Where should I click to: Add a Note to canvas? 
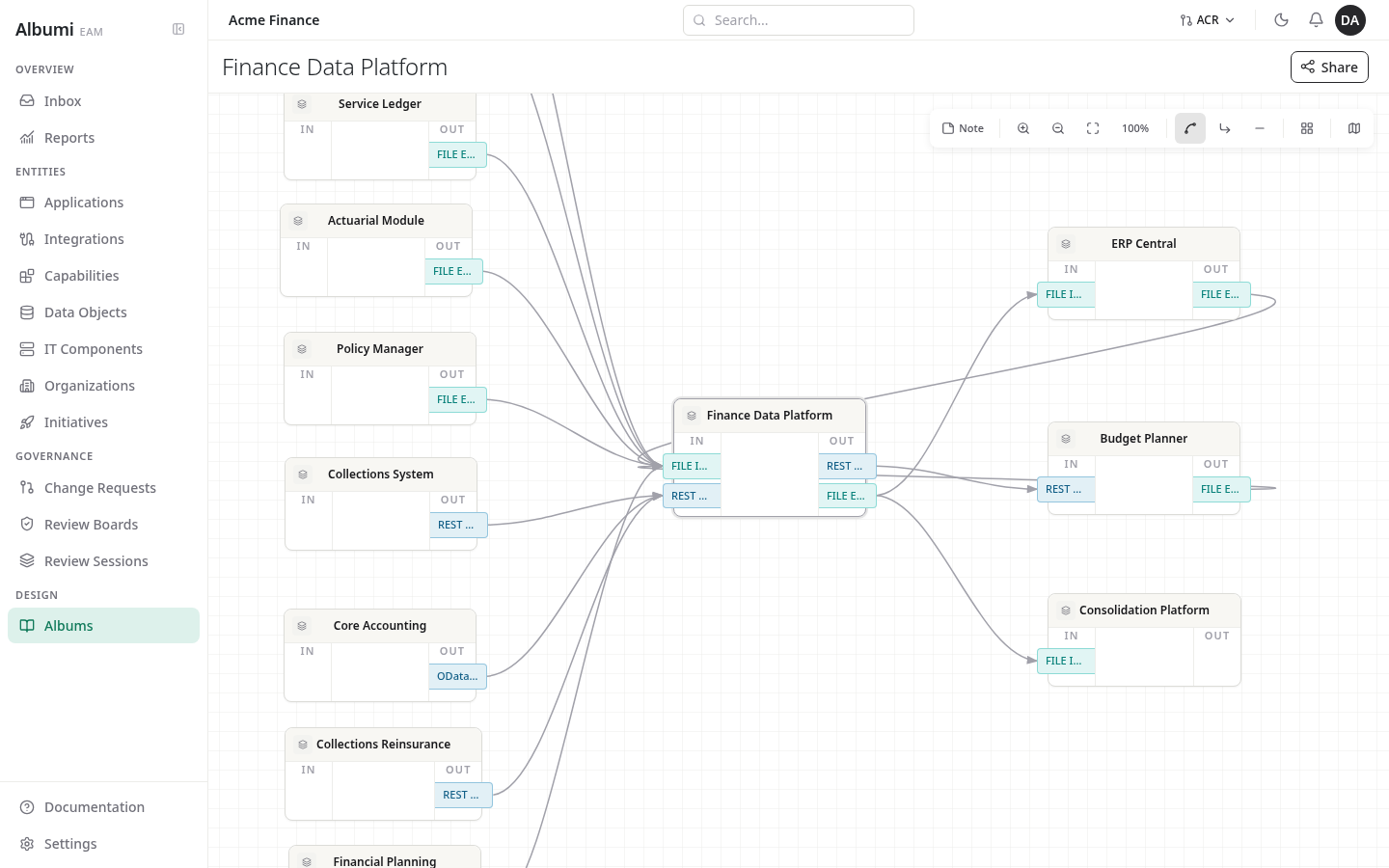click(x=963, y=128)
